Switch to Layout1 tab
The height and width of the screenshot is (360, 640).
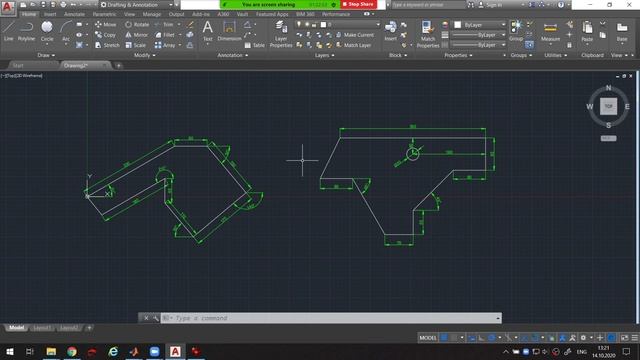[42, 328]
